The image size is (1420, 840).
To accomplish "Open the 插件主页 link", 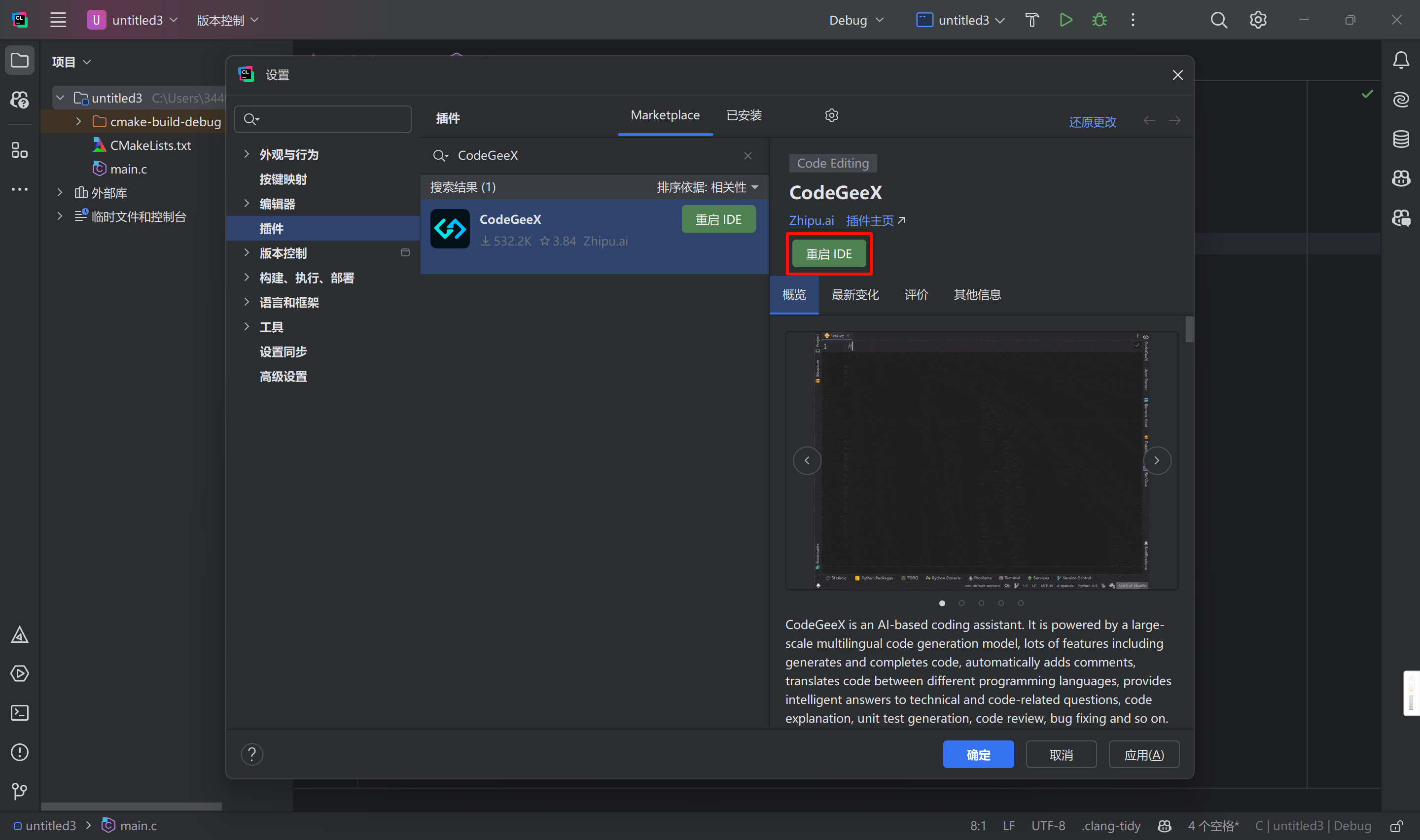I will [875, 220].
